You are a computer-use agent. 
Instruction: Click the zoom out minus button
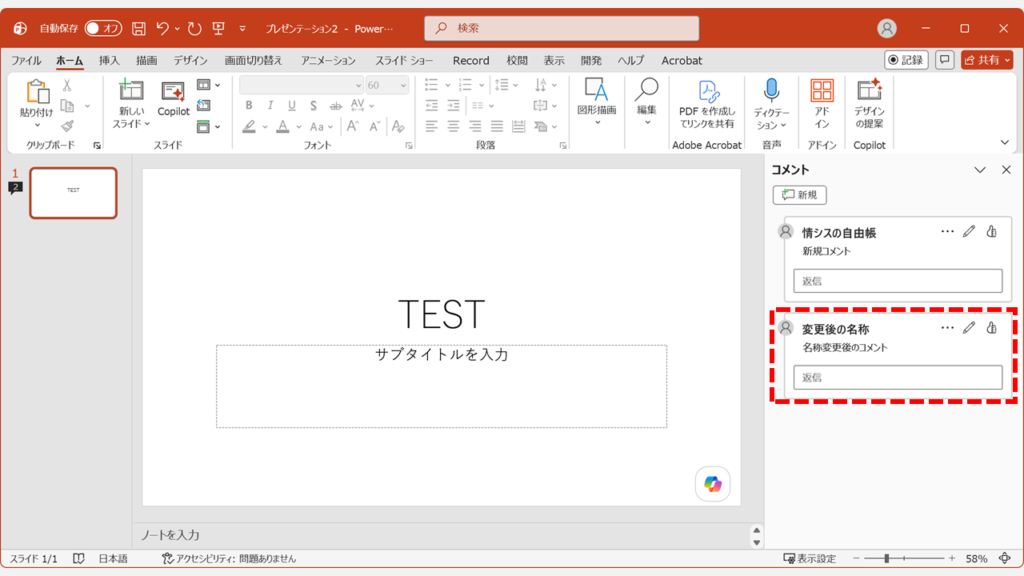(856, 558)
